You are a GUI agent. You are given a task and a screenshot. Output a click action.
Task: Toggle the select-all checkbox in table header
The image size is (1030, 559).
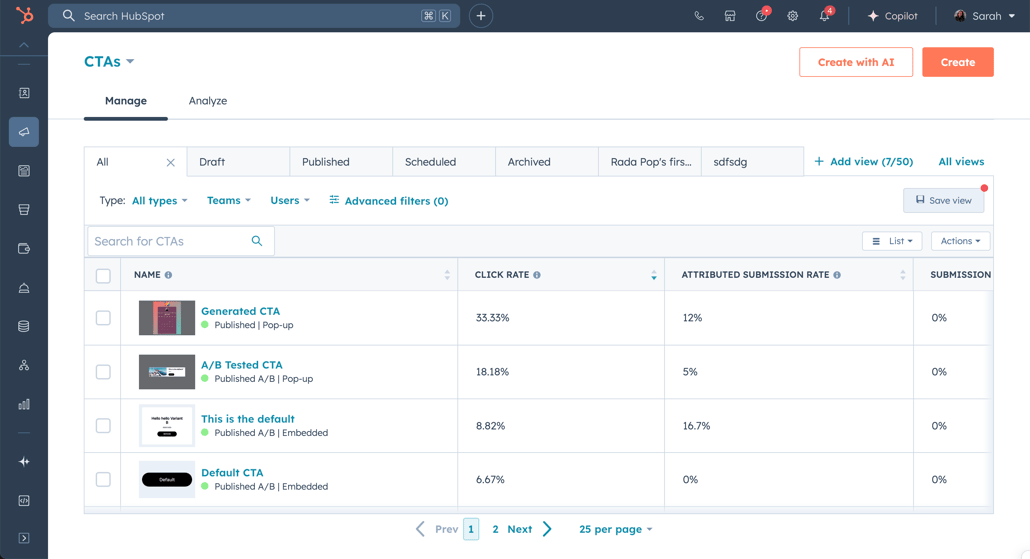click(x=103, y=276)
